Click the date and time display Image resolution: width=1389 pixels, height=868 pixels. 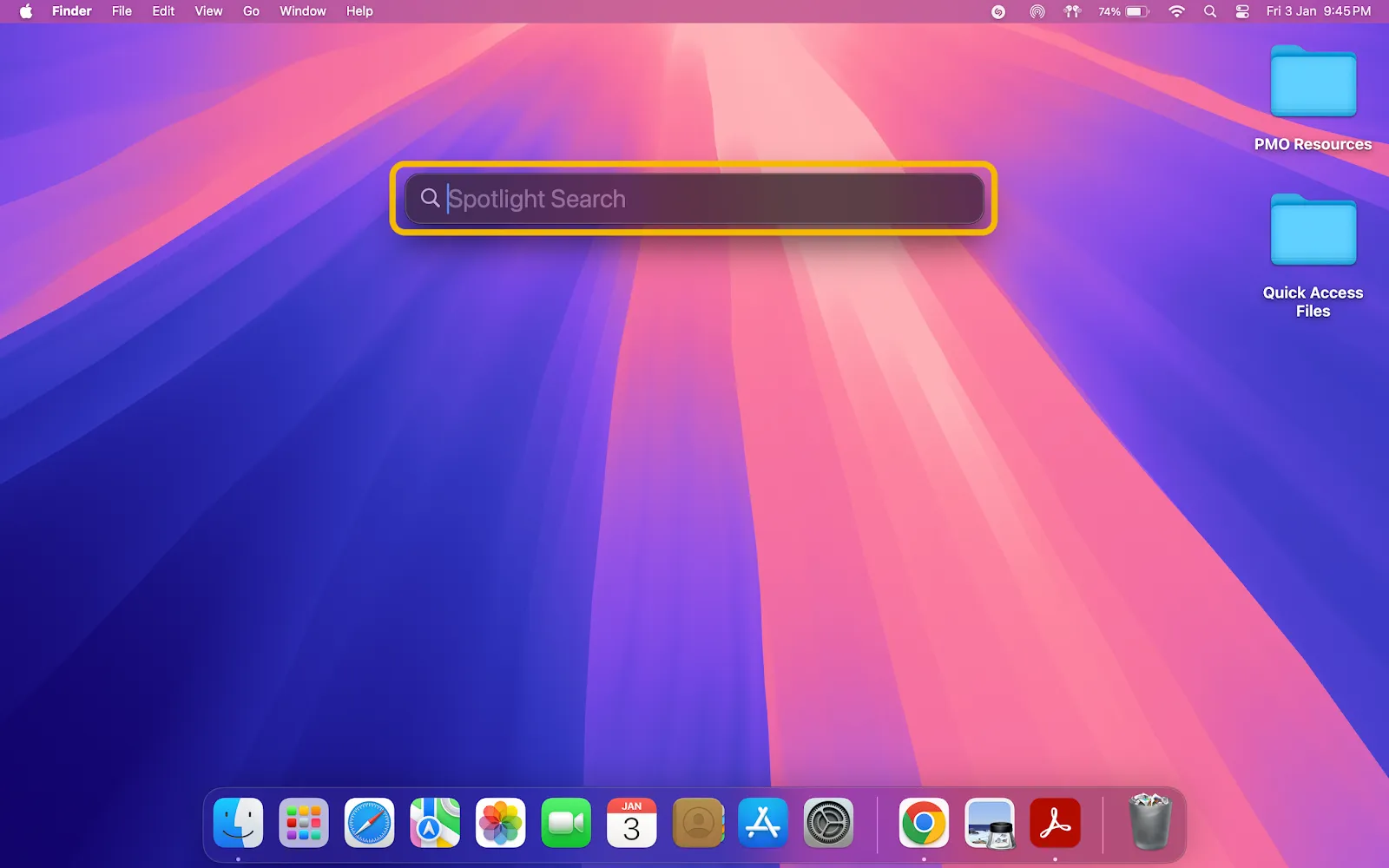point(1318,11)
